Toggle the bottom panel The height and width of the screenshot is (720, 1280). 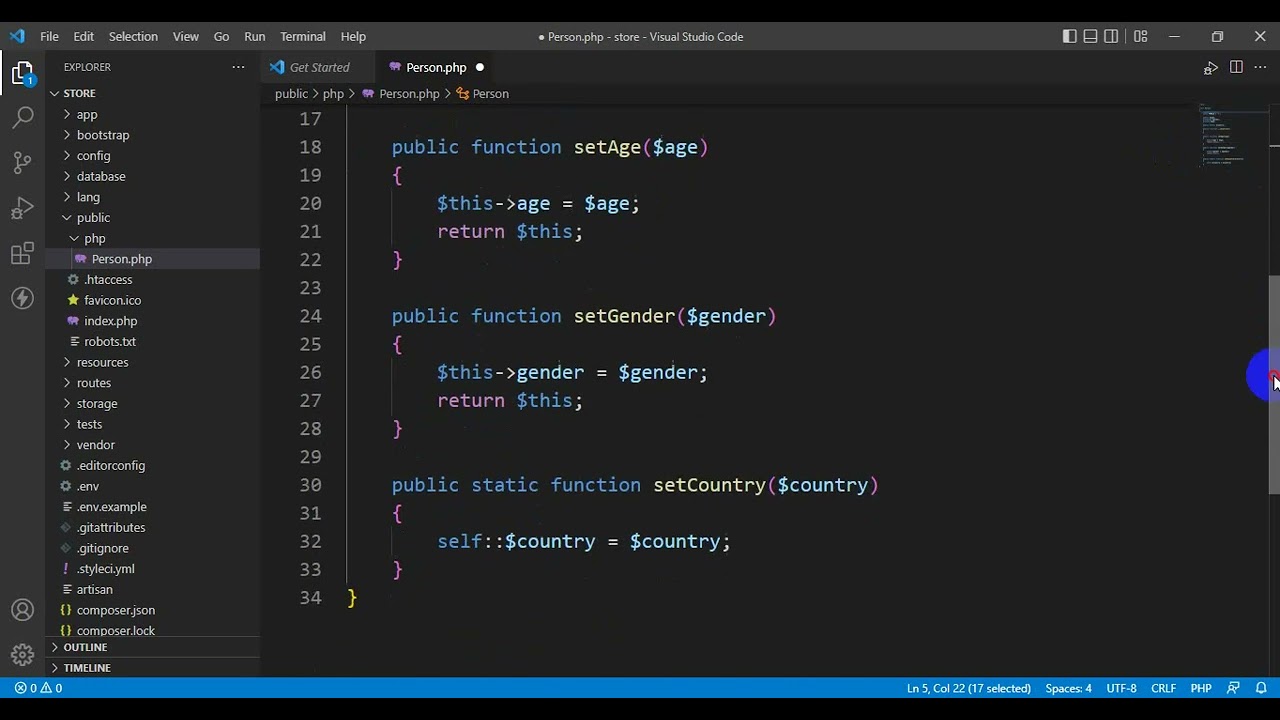[1090, 36]
